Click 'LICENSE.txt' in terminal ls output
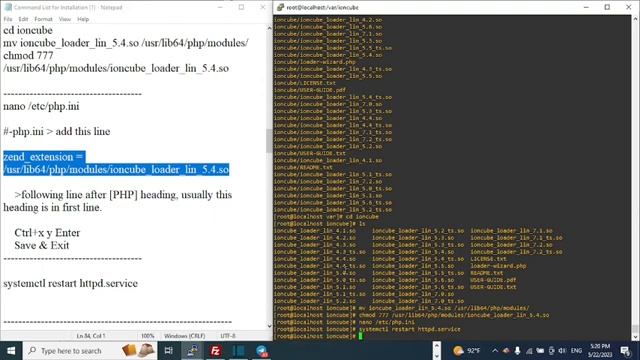The width and height of the screenshot is (640, 360). [488, 259]
